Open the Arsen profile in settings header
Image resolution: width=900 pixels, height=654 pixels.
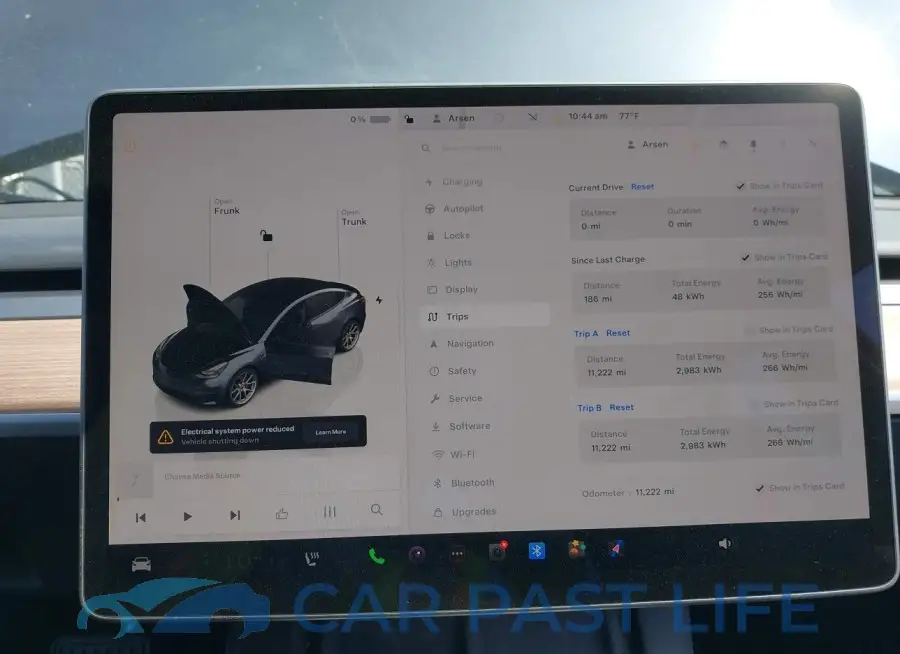coord(648,145)
